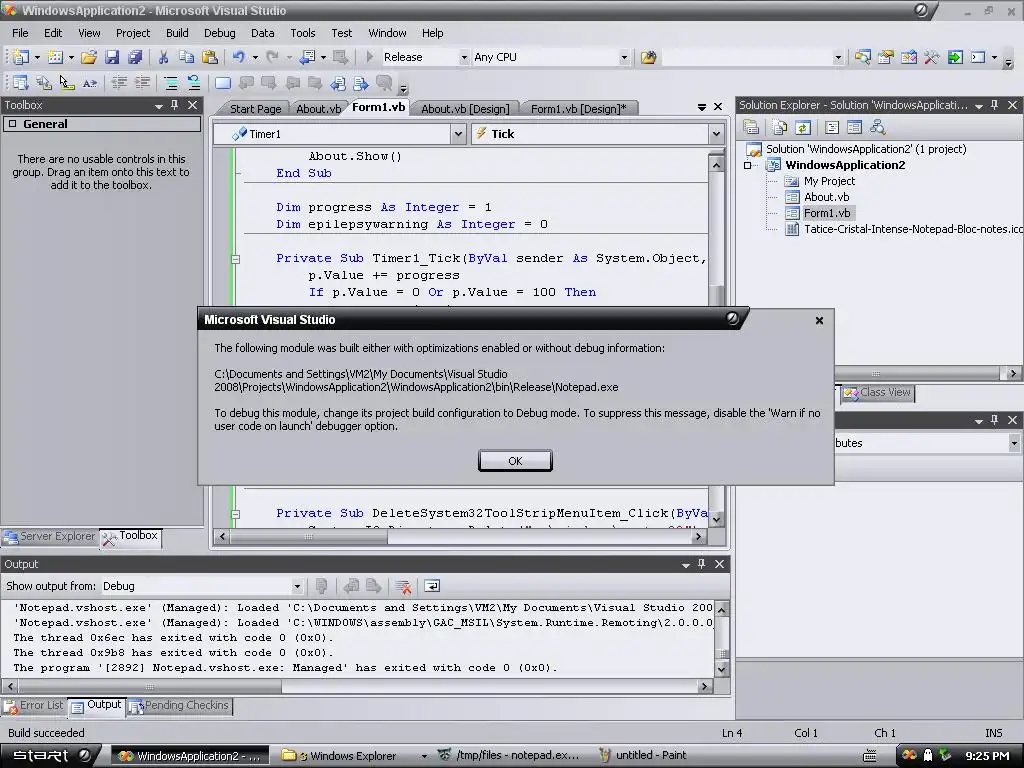Click the Toggle Bookmark rectangle icon
This screenshot has height=768, width=1024.
(223, 83)
